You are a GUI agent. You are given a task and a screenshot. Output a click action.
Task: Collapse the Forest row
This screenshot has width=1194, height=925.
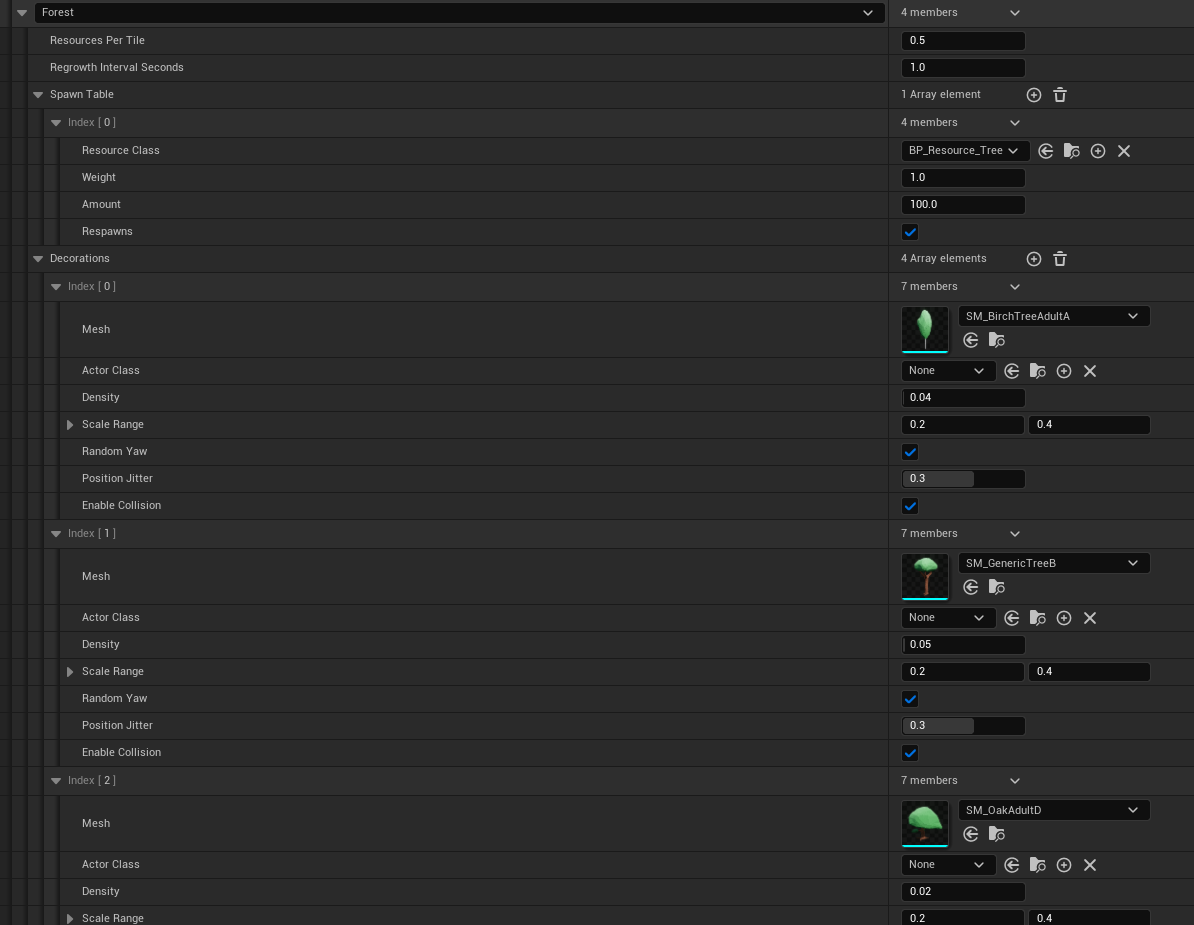pos(22,13)
